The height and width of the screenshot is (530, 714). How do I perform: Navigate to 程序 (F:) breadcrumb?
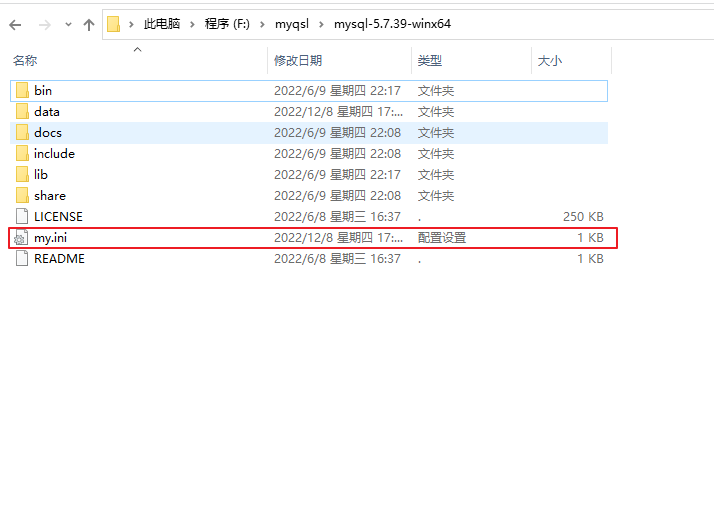tap(227, 24)
